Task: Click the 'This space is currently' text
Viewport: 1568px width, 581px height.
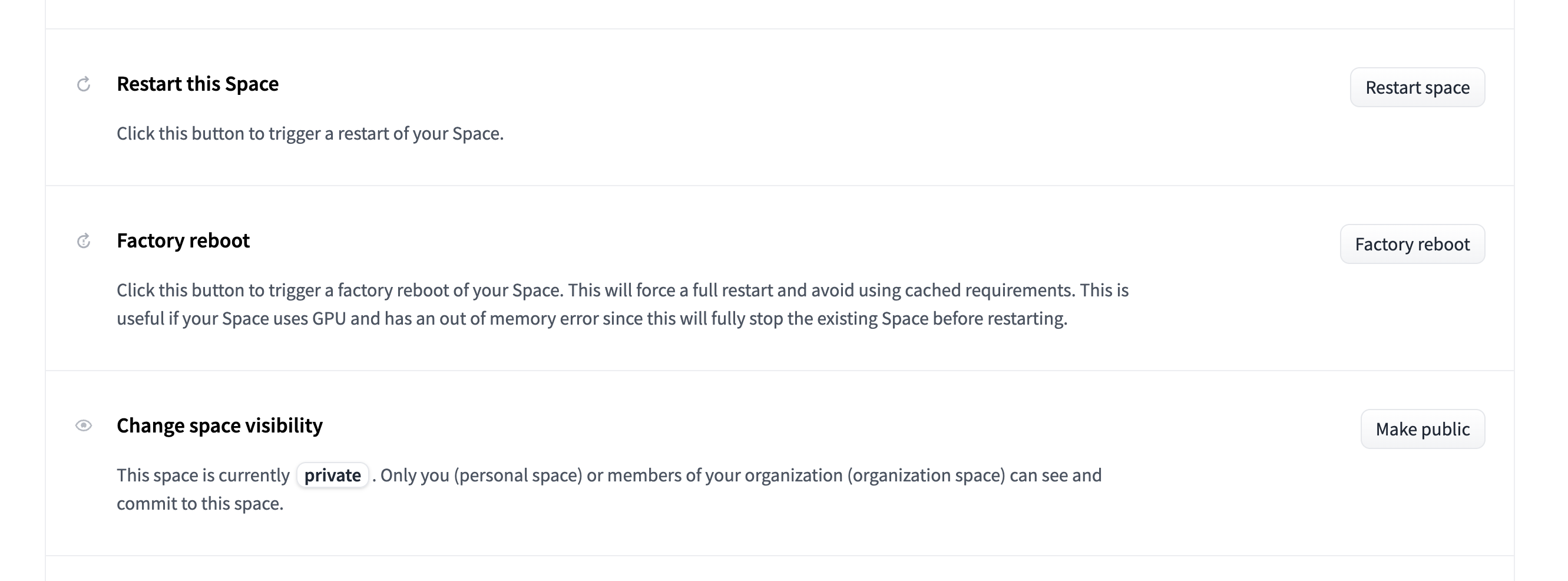Action: pyautogui.click(x=203, y=475)
